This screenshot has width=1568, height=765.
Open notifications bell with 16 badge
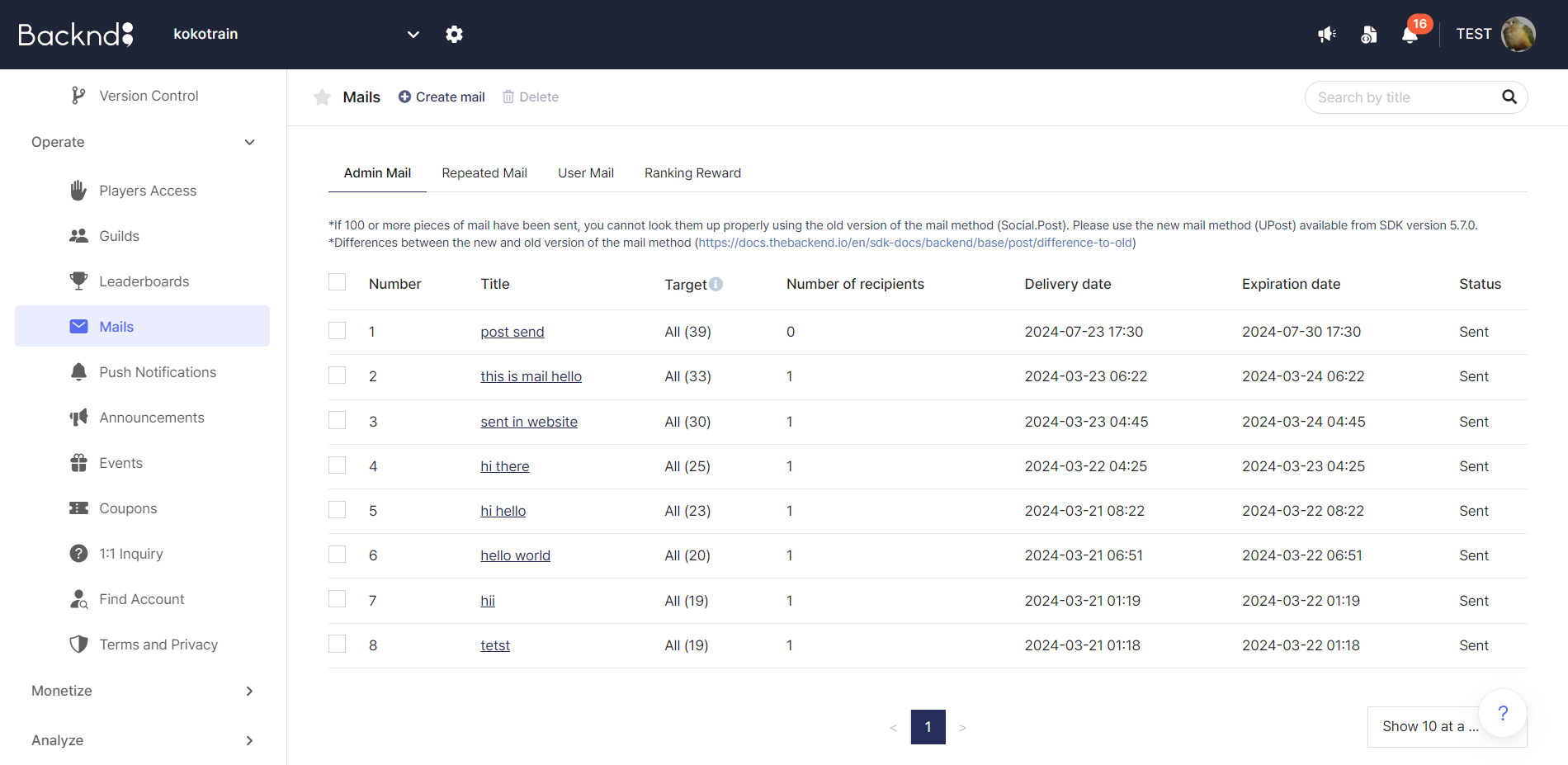coord(1410,35)
